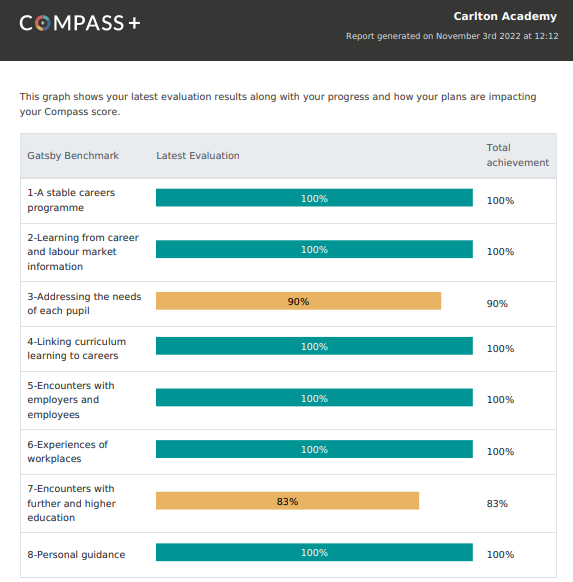Click the Linking curriculum learning 100% bar
This screenshot has height=582, width=573.
click(x=314, y=346)
